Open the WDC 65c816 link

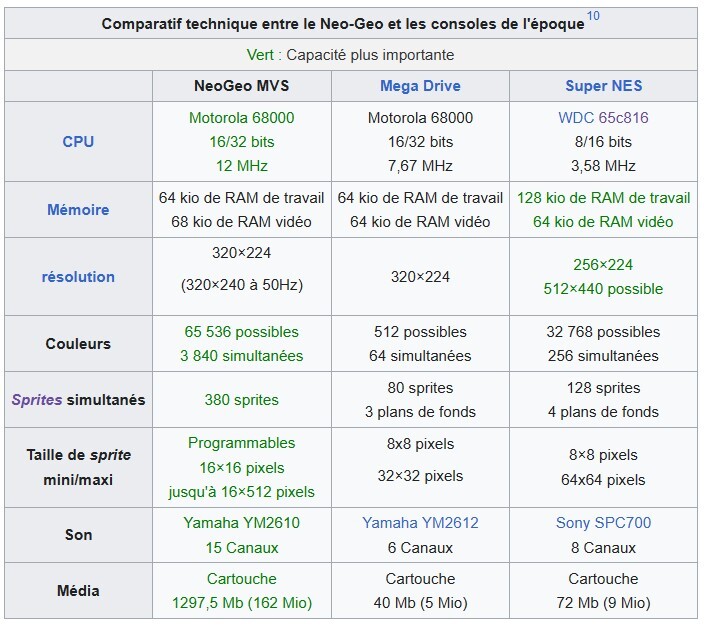pos(603,117)
